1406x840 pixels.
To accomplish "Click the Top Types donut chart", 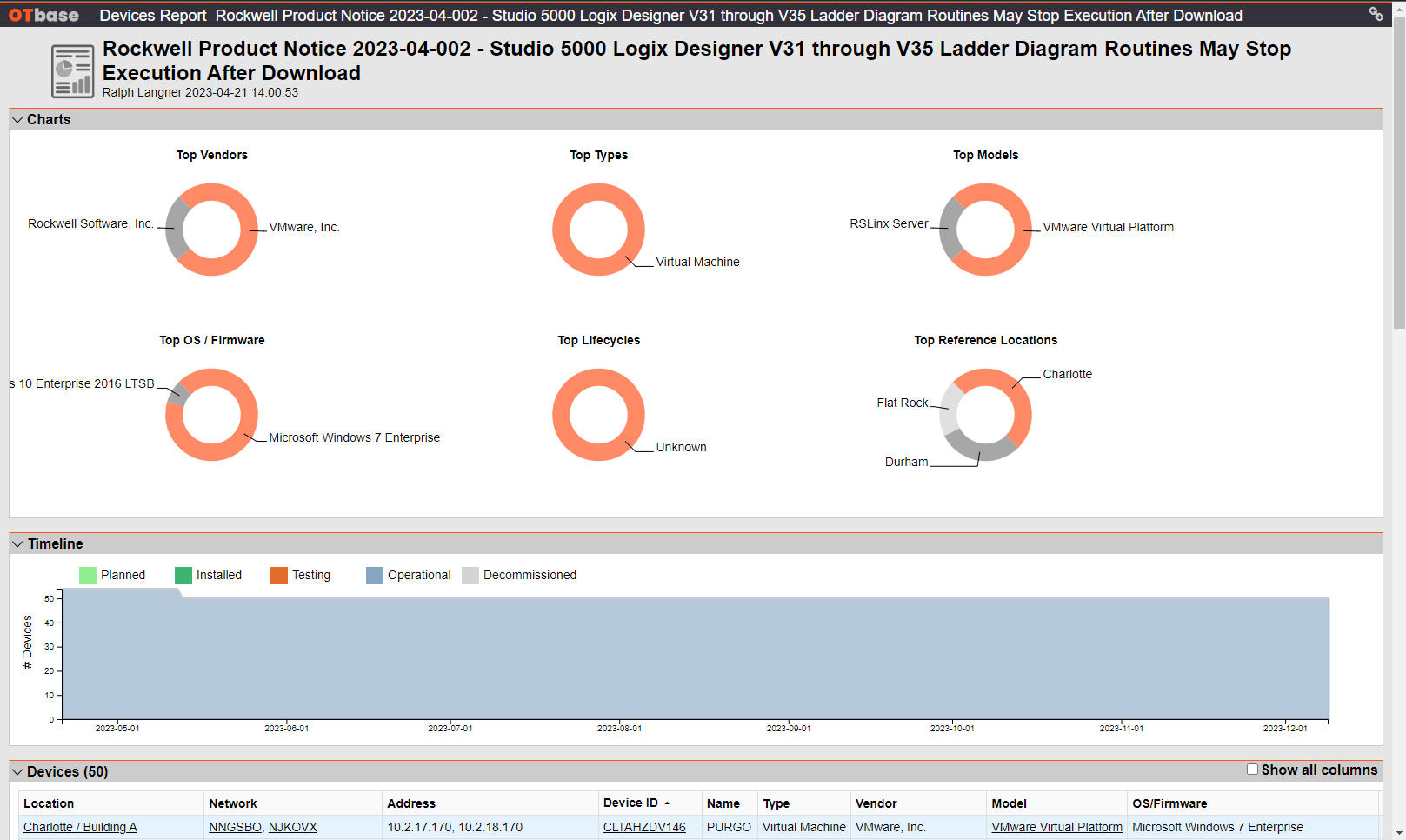I will coord(599,230).
